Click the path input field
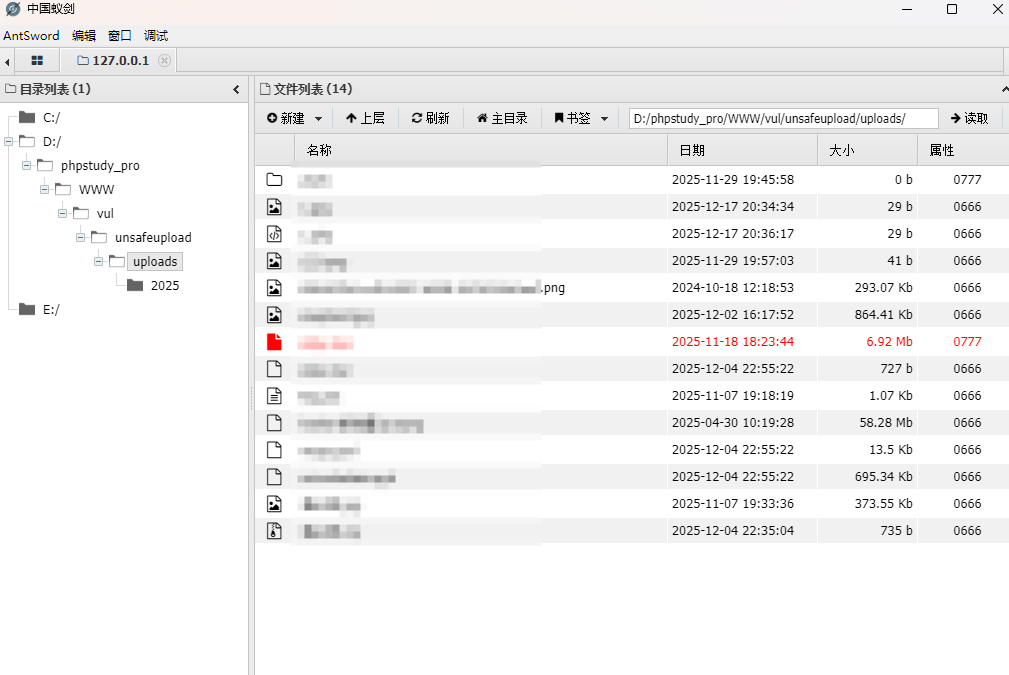The width and height of the screenshot is (1009, 675). pos(783,118)
